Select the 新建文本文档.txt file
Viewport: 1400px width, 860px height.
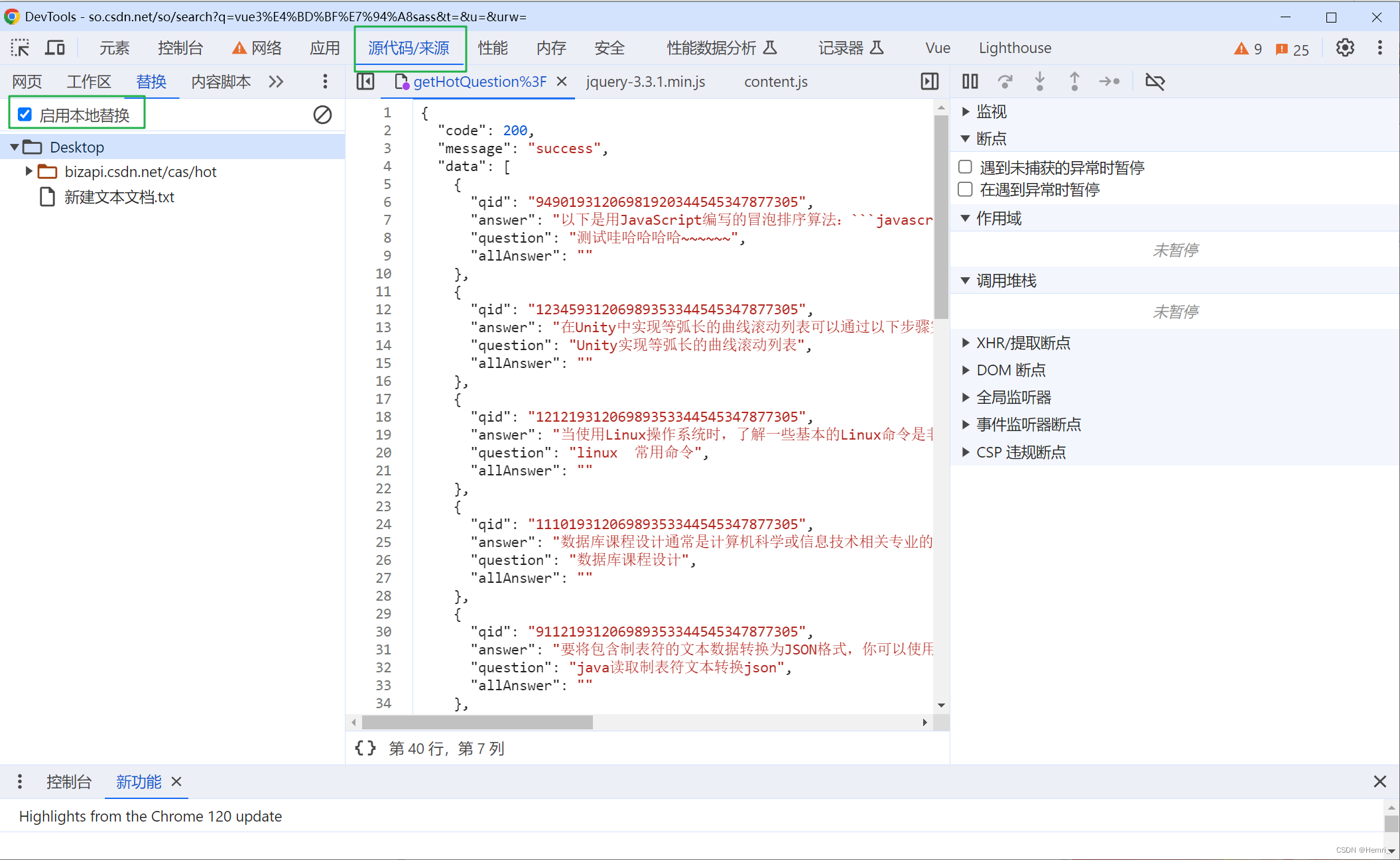pos(119,197)
